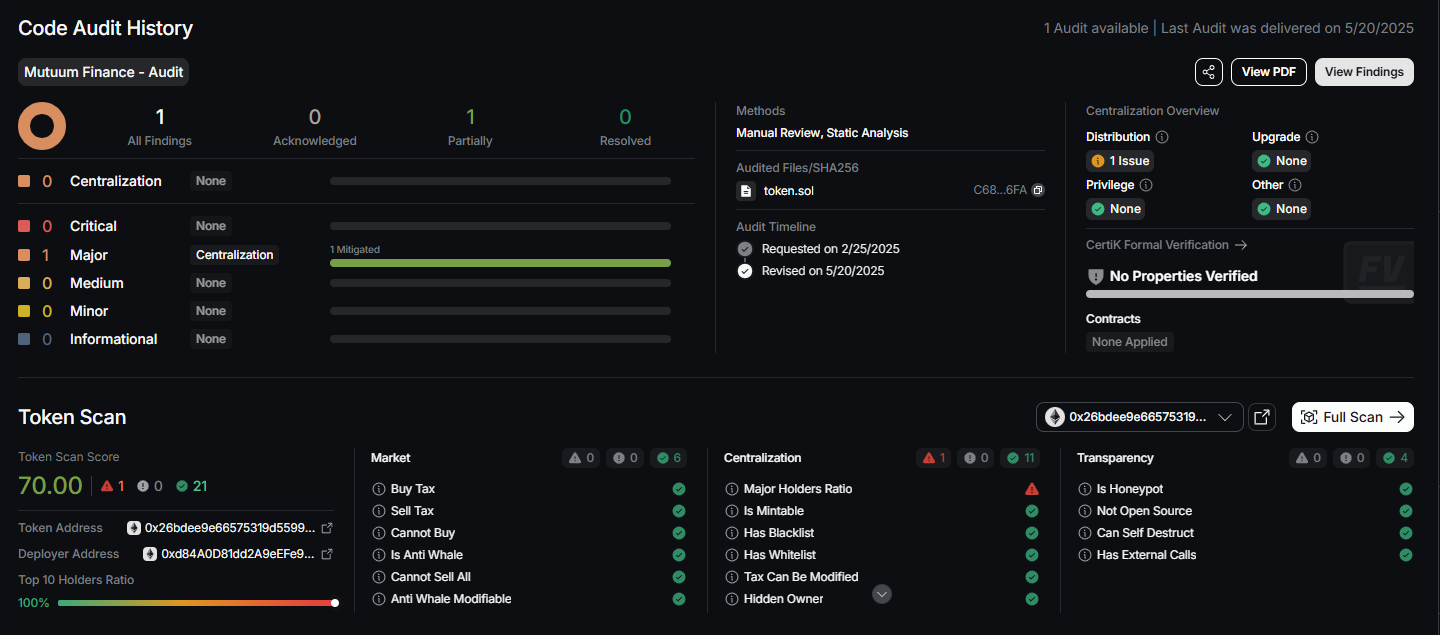Image resolution: width=1440 pixels, height=635 pixels.
Task: Show Tax Can Be Modified info icon
Action: 732,577
